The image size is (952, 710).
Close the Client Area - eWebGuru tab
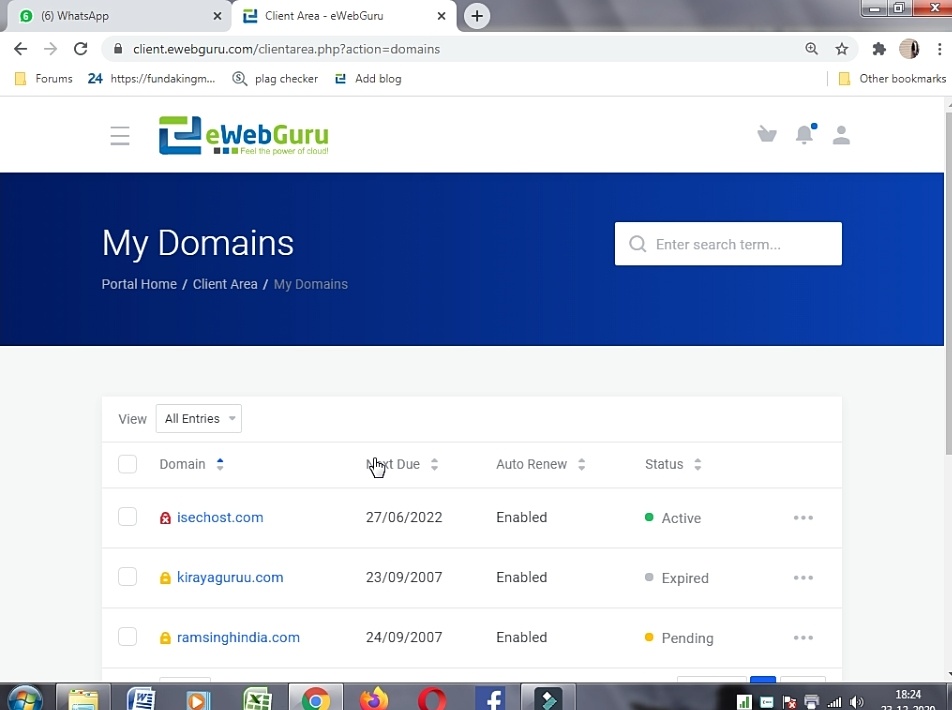point(442,16)
